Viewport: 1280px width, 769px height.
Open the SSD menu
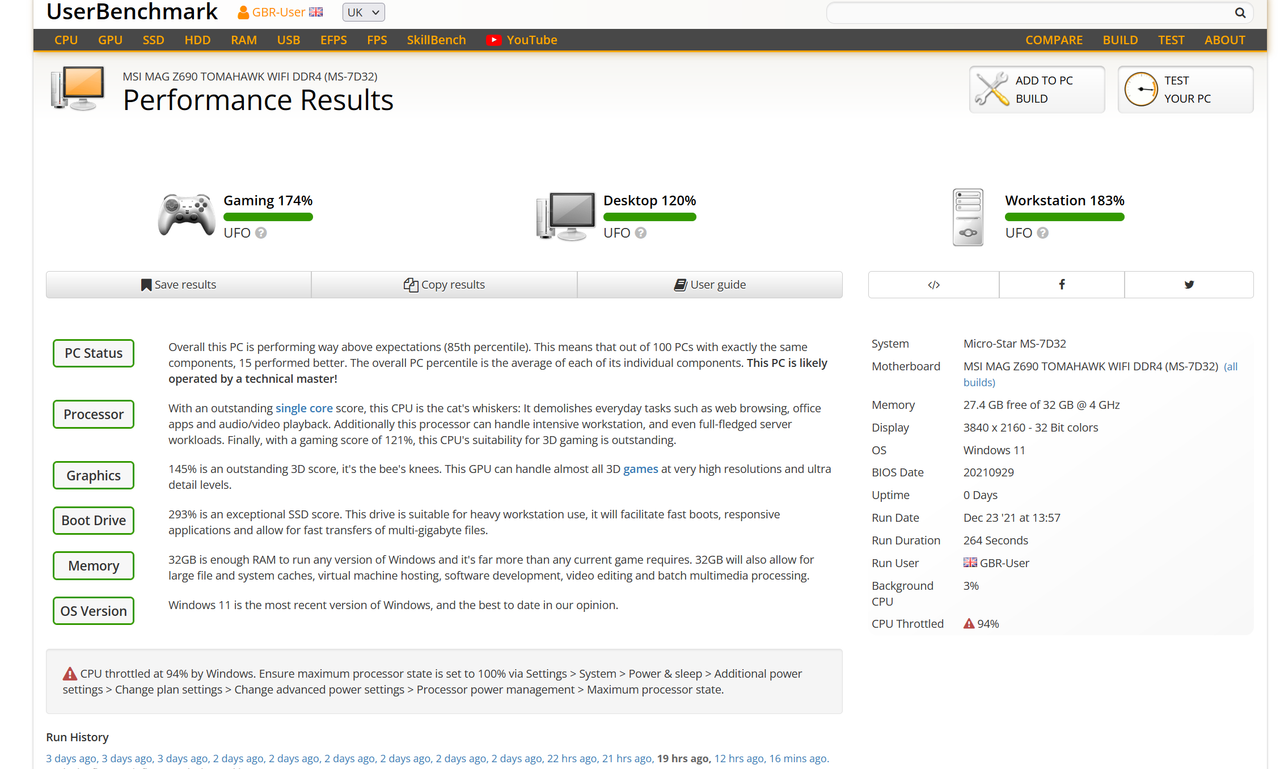pyautogui.click(x=153, y=40)
